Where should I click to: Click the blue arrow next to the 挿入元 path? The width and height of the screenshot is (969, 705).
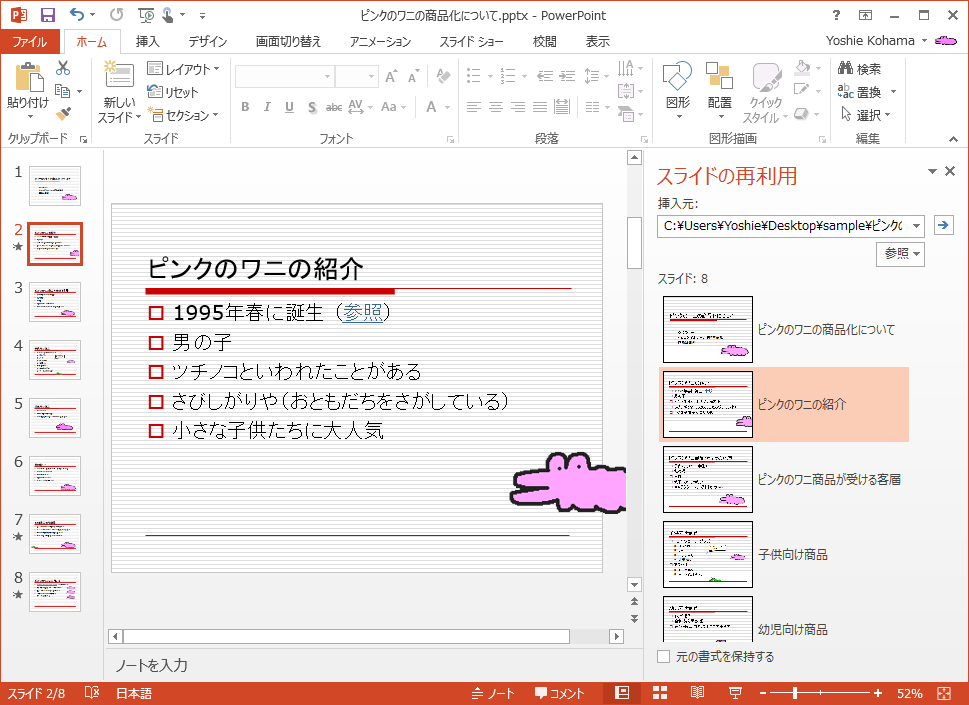tap(942, 225)
